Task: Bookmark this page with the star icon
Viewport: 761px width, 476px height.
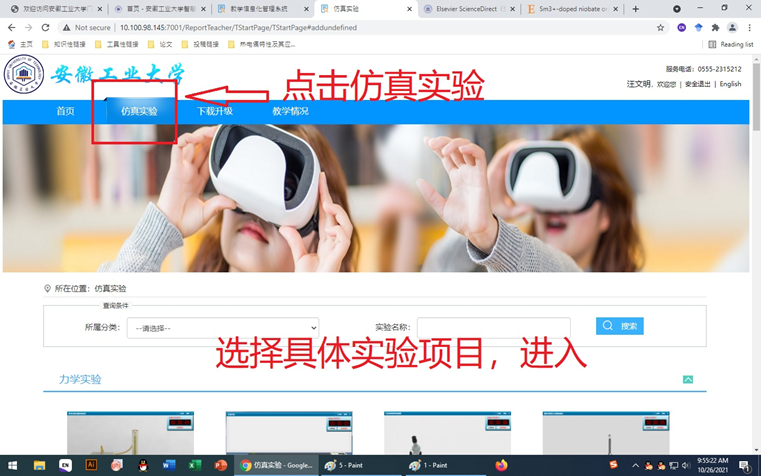Action: coord(660,28)
